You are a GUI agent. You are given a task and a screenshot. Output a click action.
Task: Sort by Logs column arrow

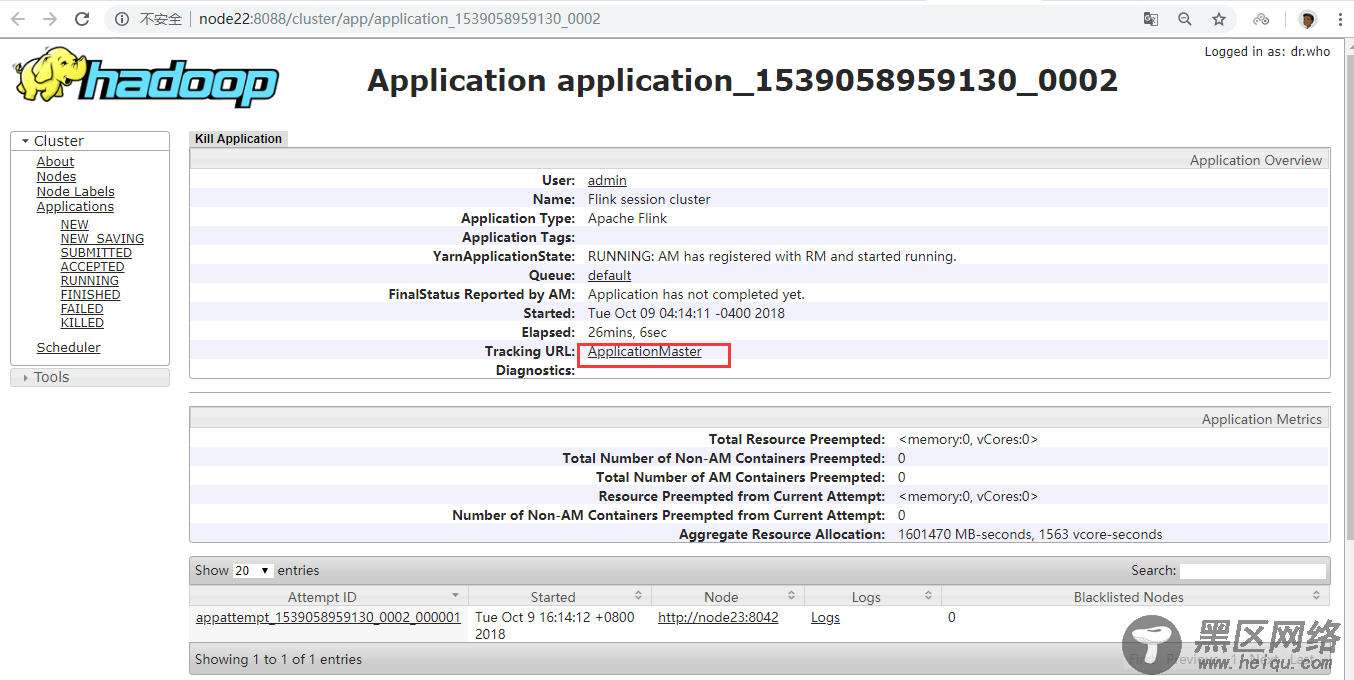point(929,596)
